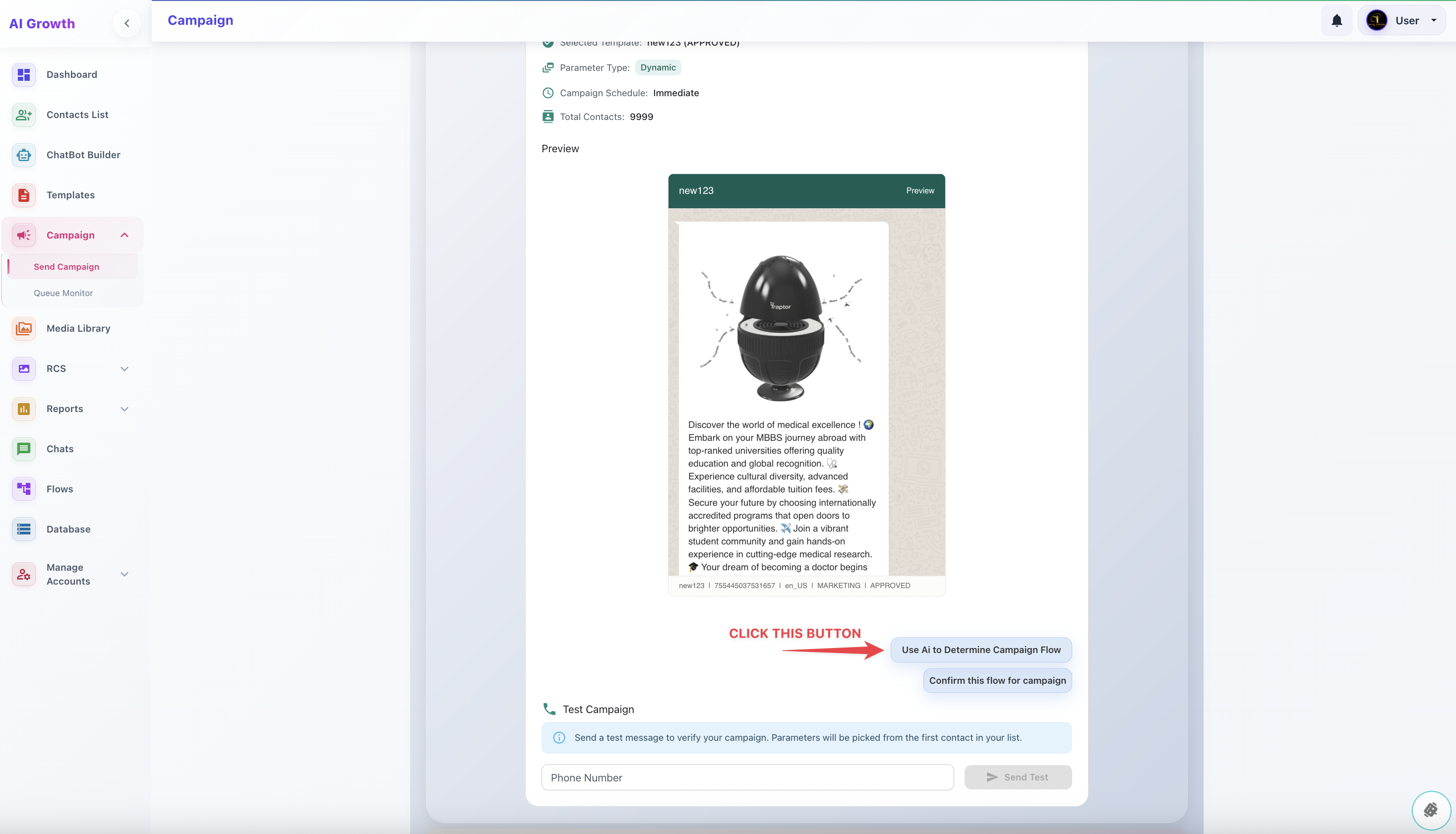Click the Media Library icon
Viewport: 1456px width, 834px height.
23,328
